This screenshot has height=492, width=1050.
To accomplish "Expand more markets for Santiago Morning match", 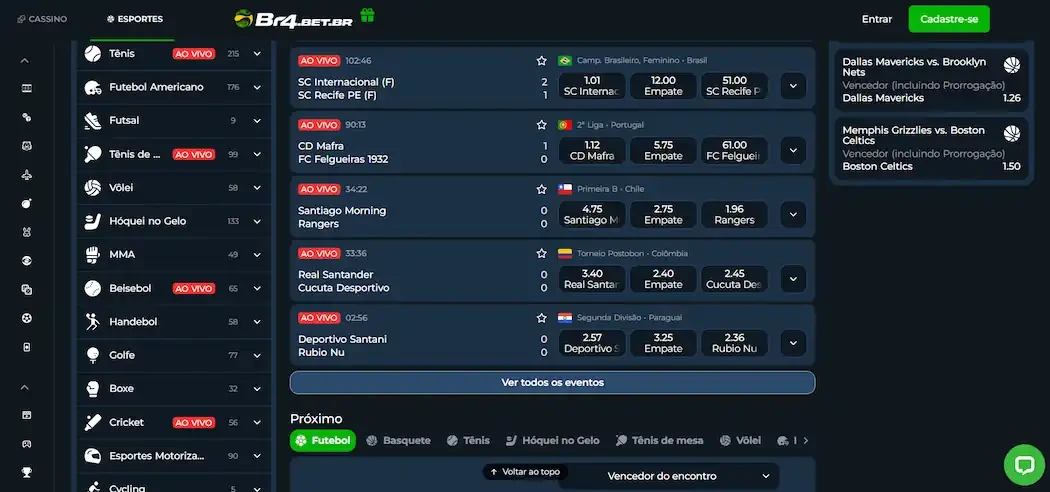I will click(x=794, y=215).
